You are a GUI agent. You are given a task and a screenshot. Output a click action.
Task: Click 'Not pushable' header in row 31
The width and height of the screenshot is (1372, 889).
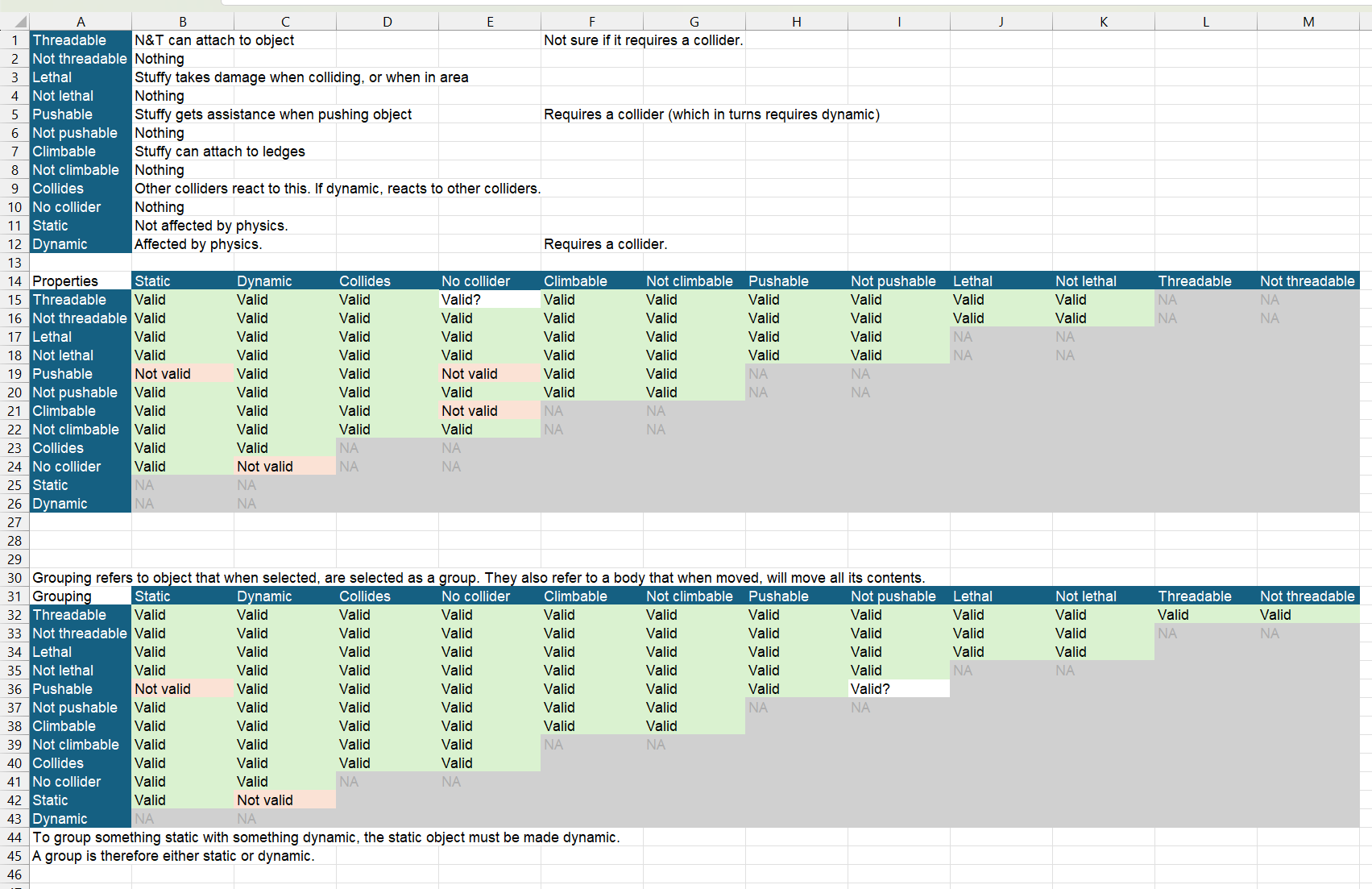click(x=899, y=596)
